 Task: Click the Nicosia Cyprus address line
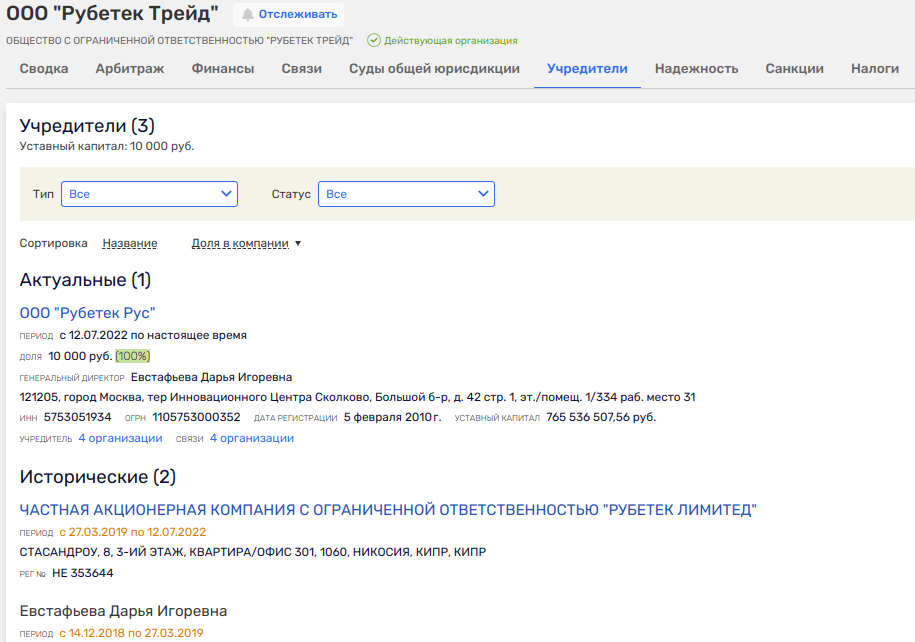pyautogui.click(x=253, y=552)
